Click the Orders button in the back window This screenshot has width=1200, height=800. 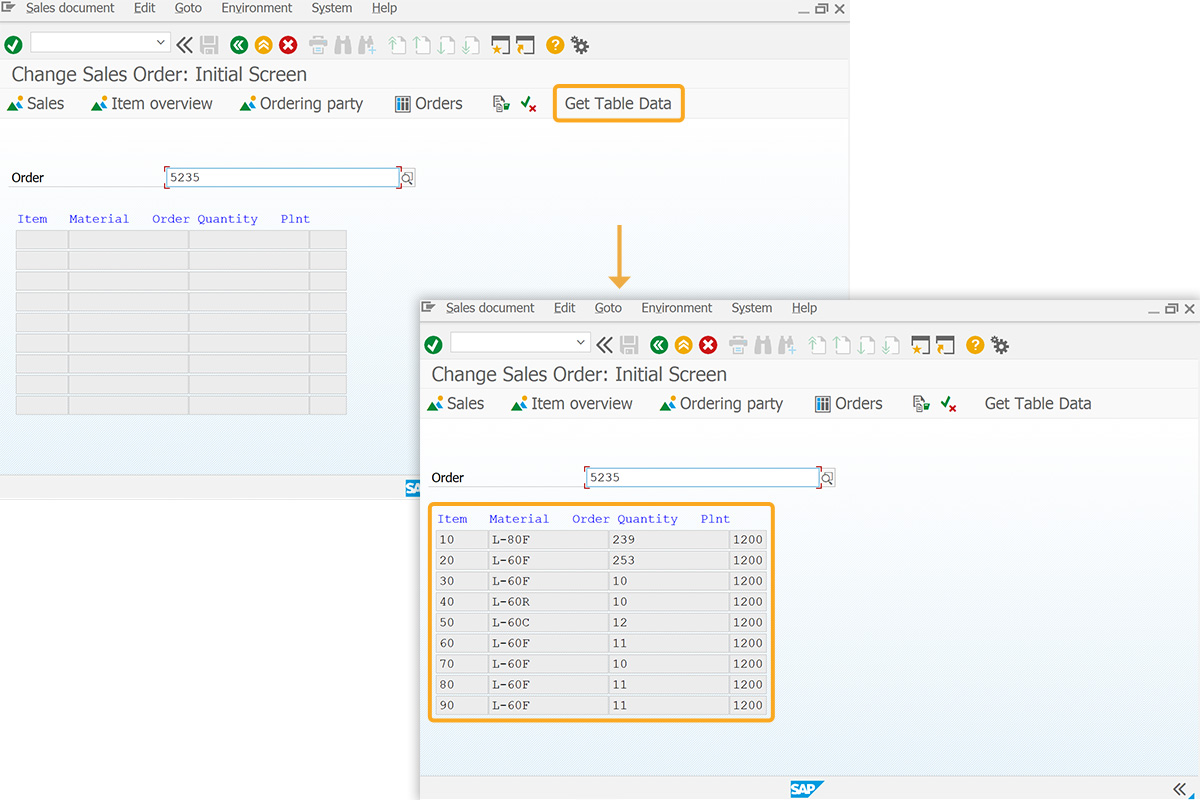(429, 104)
